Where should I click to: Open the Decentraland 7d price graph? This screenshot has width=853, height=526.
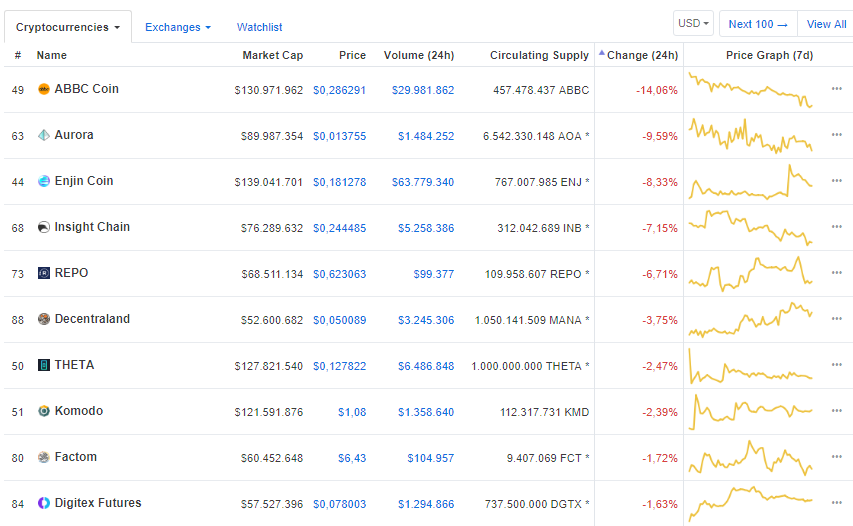coord(751,320)
